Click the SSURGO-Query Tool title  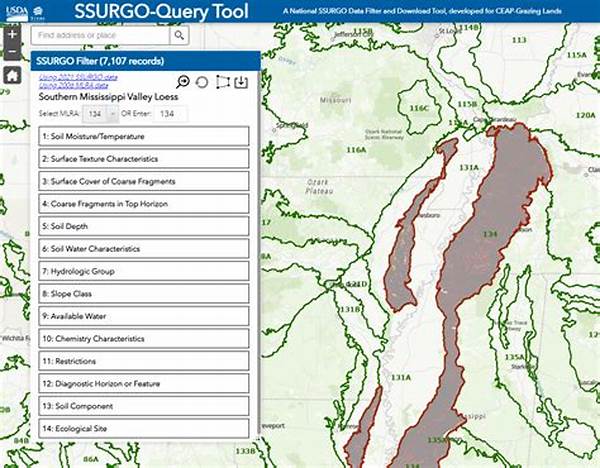[161, 11]
